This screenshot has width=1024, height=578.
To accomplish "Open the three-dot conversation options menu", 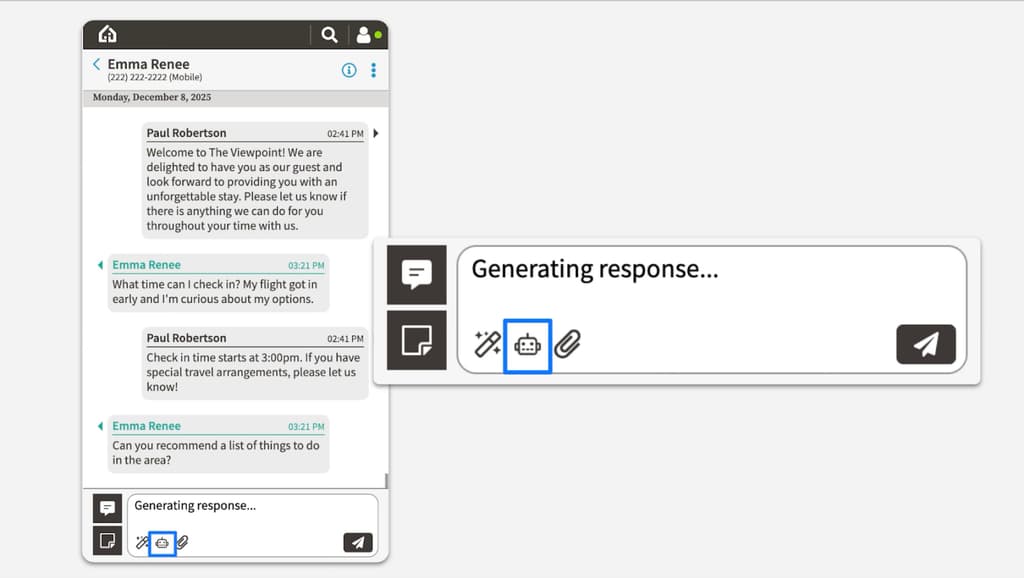I will click(373, 70).
